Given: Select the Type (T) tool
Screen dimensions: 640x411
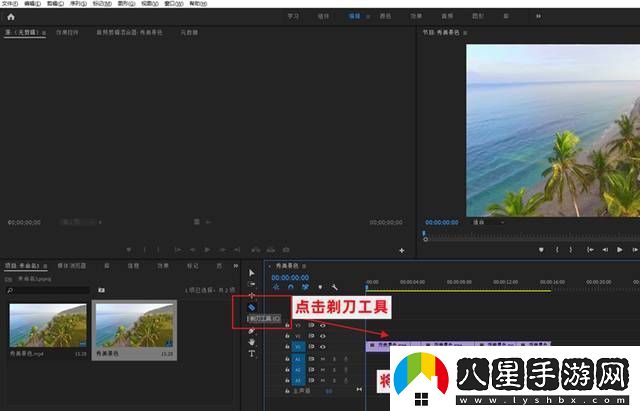Looking at the screenshot, I should (252, 353).
